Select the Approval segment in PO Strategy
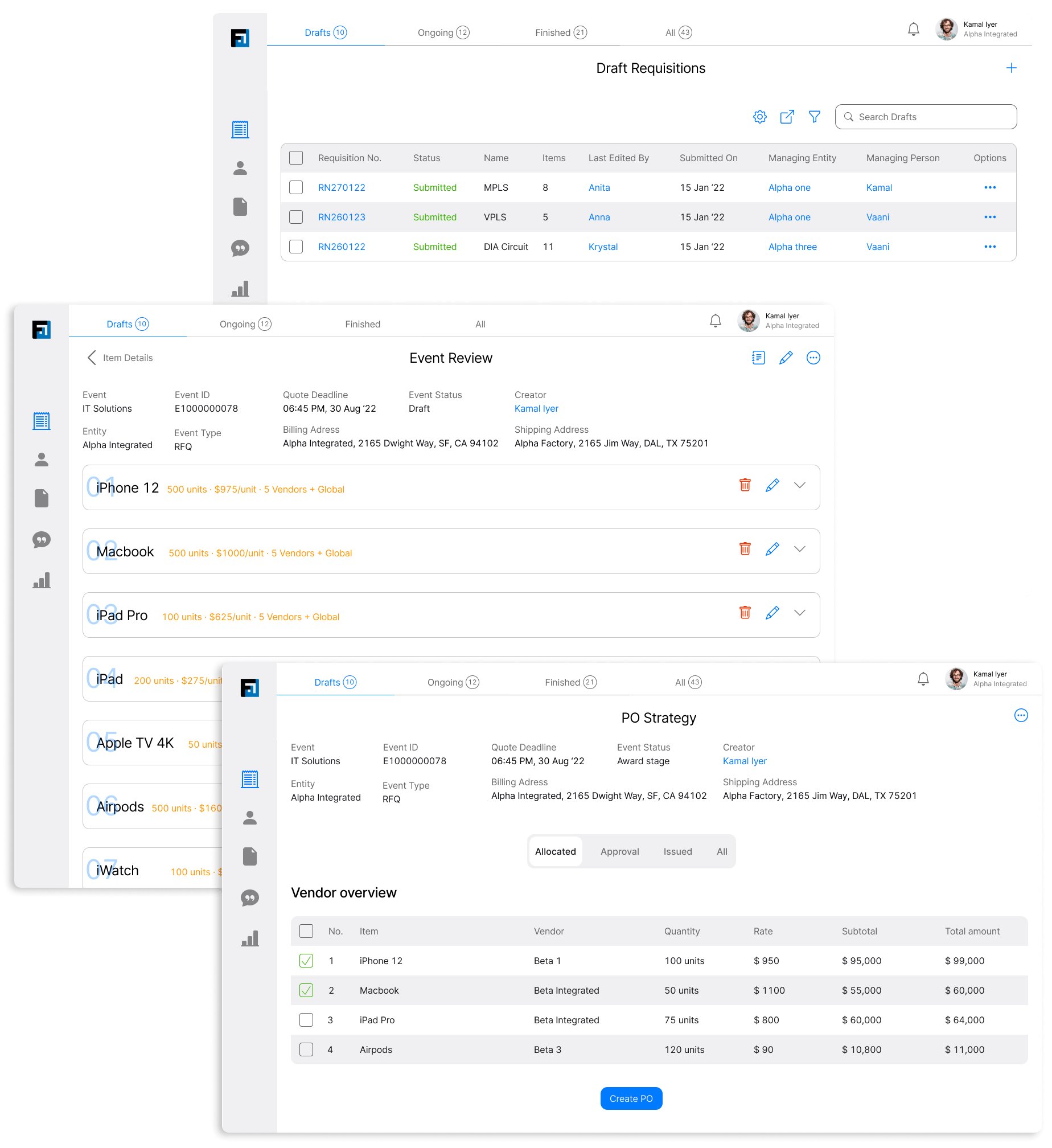The width and height of the screenshot is (1052, 1148). pos(619,851)
